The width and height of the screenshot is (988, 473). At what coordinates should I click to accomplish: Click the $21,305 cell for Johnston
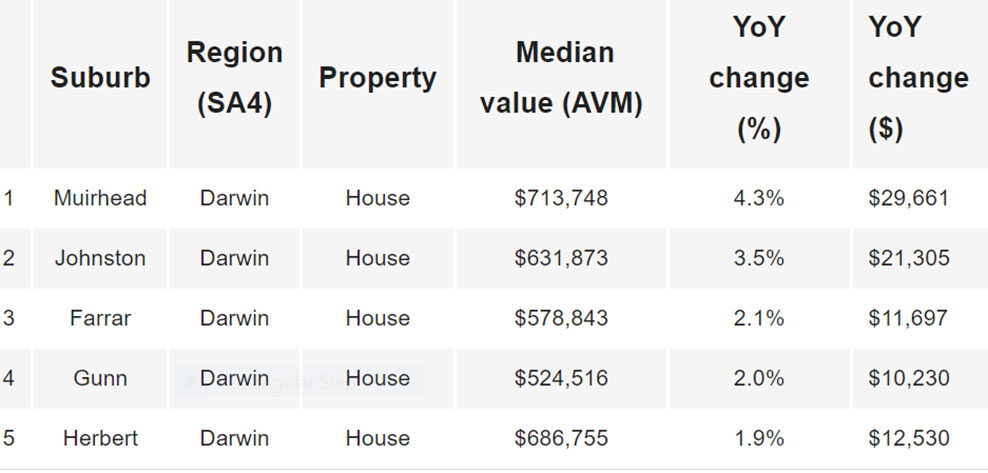[x=908, y=258]
